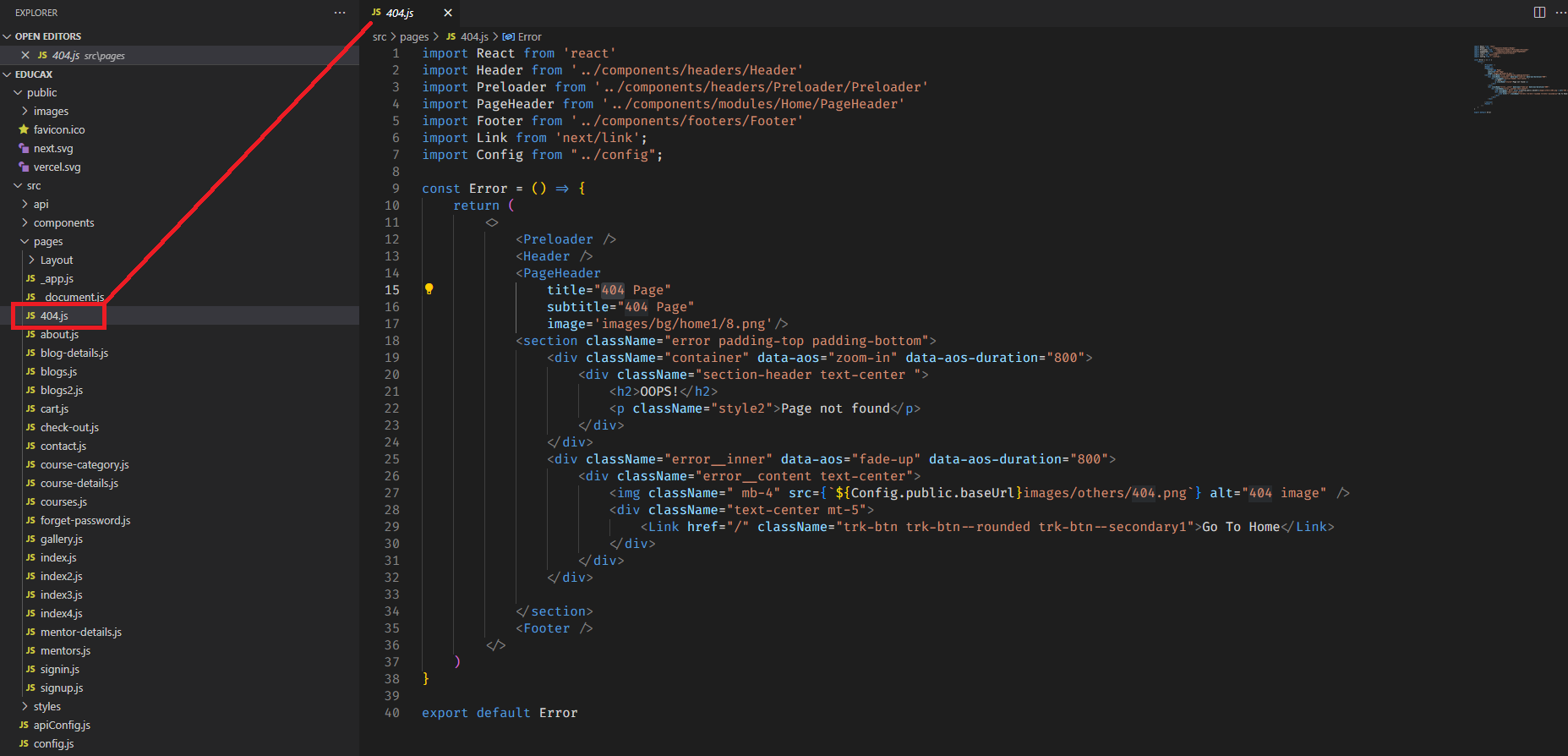This screenshot has height=756, width=1568.
Task: Open config.js in file explorer
Action: 53,743
